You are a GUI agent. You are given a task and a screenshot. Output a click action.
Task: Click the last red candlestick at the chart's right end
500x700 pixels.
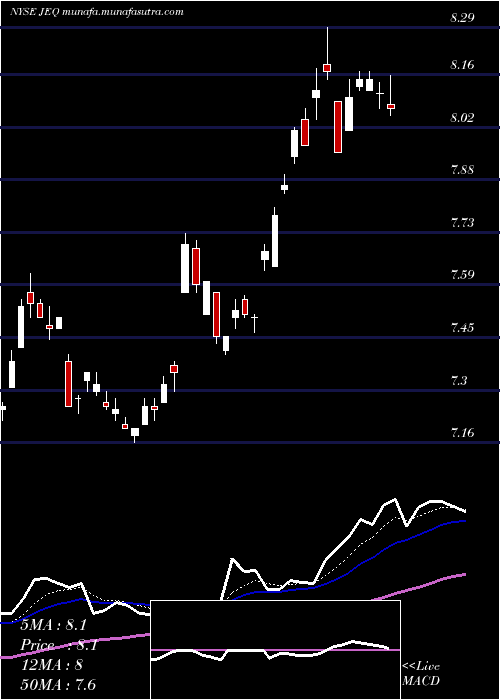pyautogui.click(x=391, y=96)
